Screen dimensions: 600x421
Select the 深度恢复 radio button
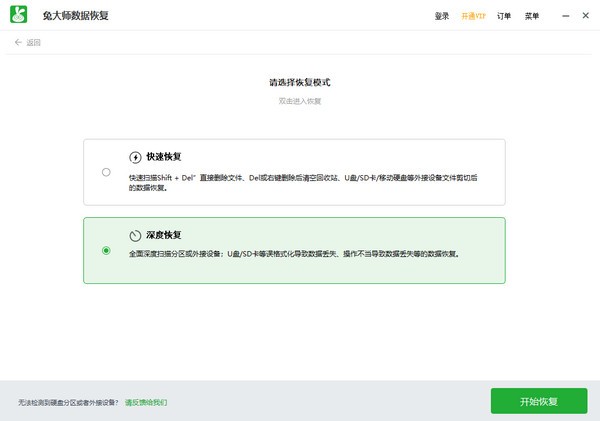[x=106, y=250]
